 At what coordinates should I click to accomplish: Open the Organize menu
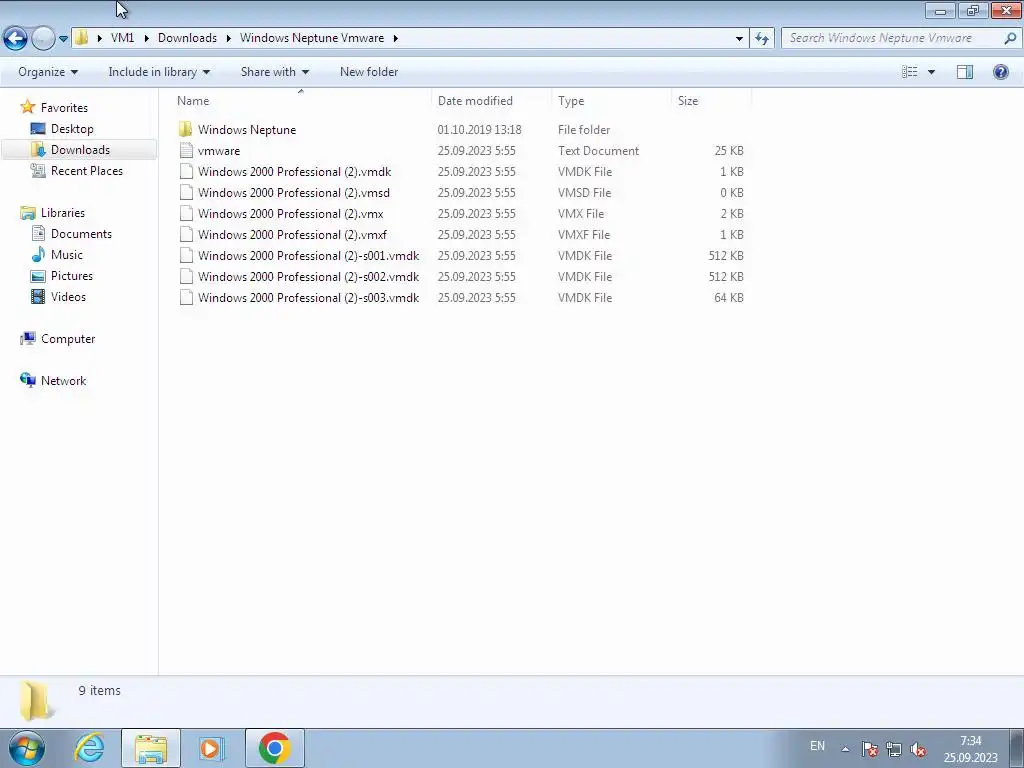(x=48, y=72)
